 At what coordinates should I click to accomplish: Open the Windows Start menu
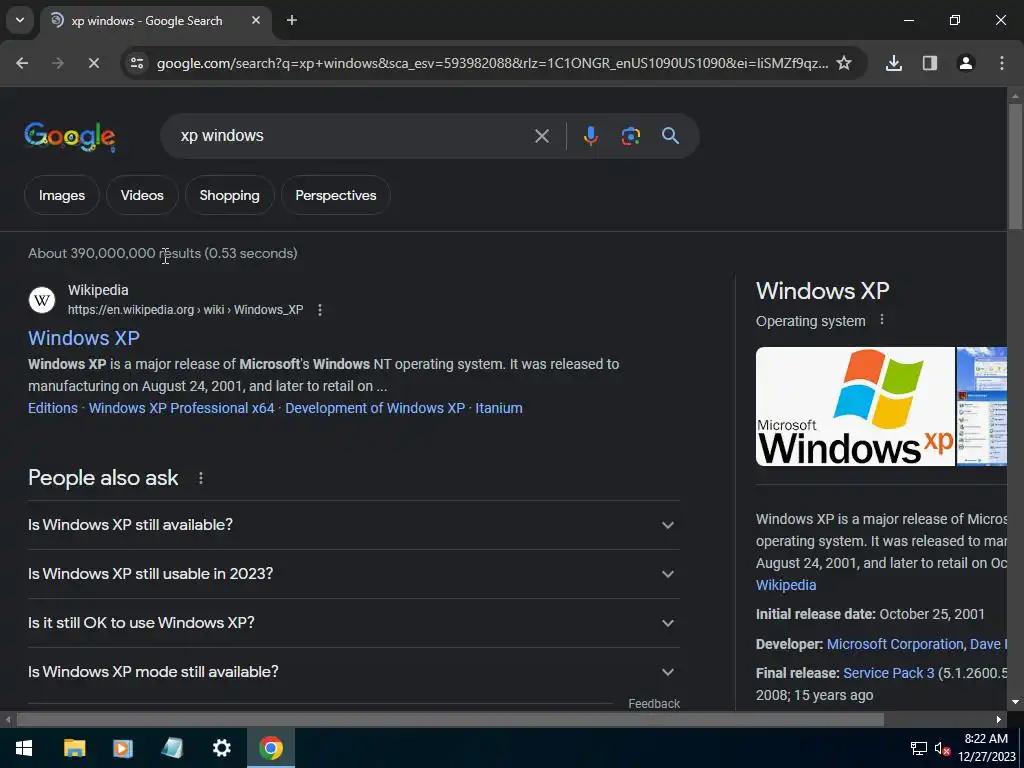pyautogui.click(x=24, y=748)
